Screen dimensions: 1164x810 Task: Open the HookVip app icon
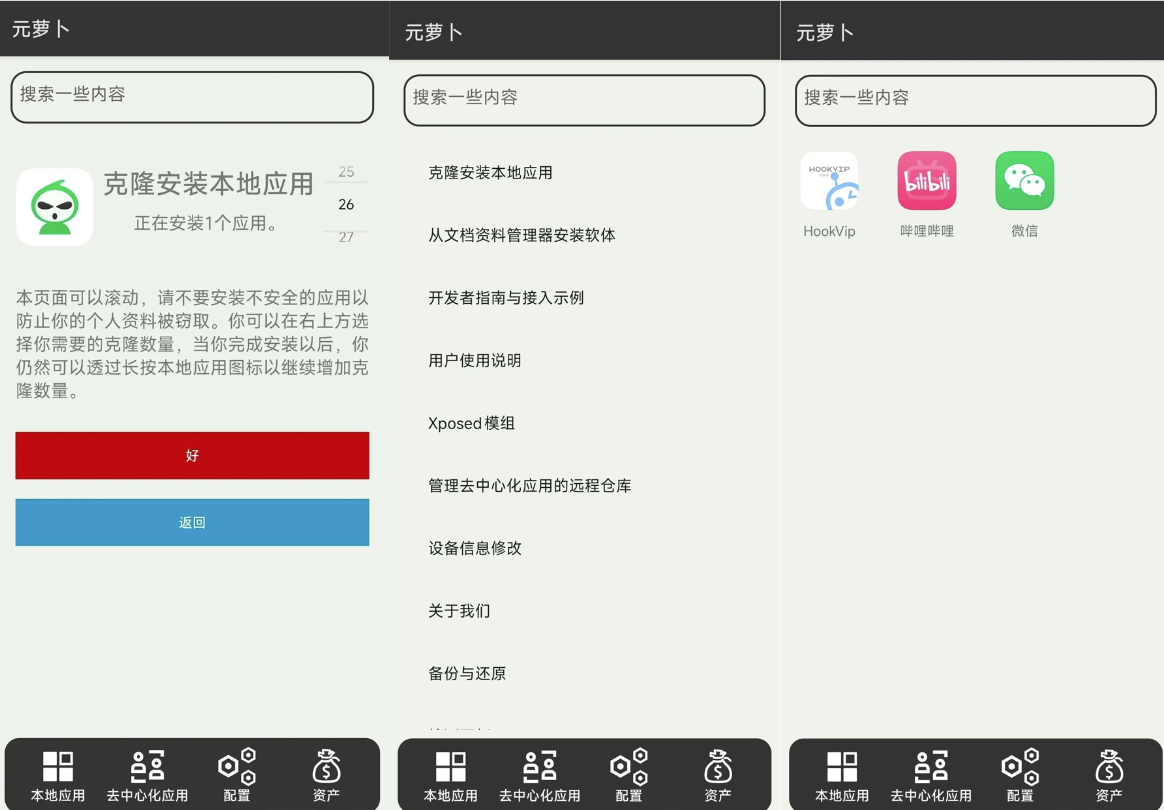[x=829, y=182]
